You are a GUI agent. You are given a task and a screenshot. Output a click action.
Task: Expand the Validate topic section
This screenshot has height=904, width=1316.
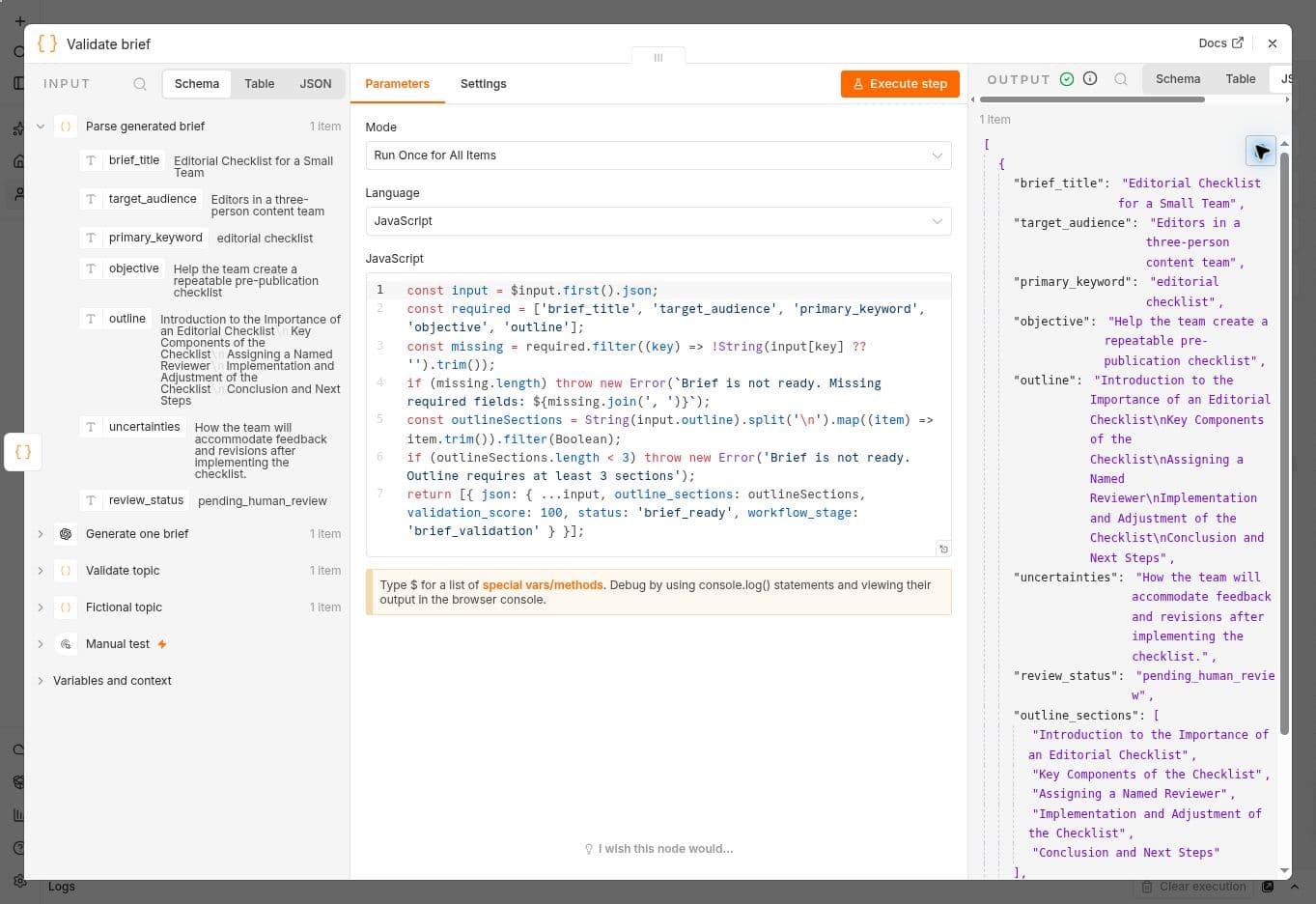tap(41, 571)
